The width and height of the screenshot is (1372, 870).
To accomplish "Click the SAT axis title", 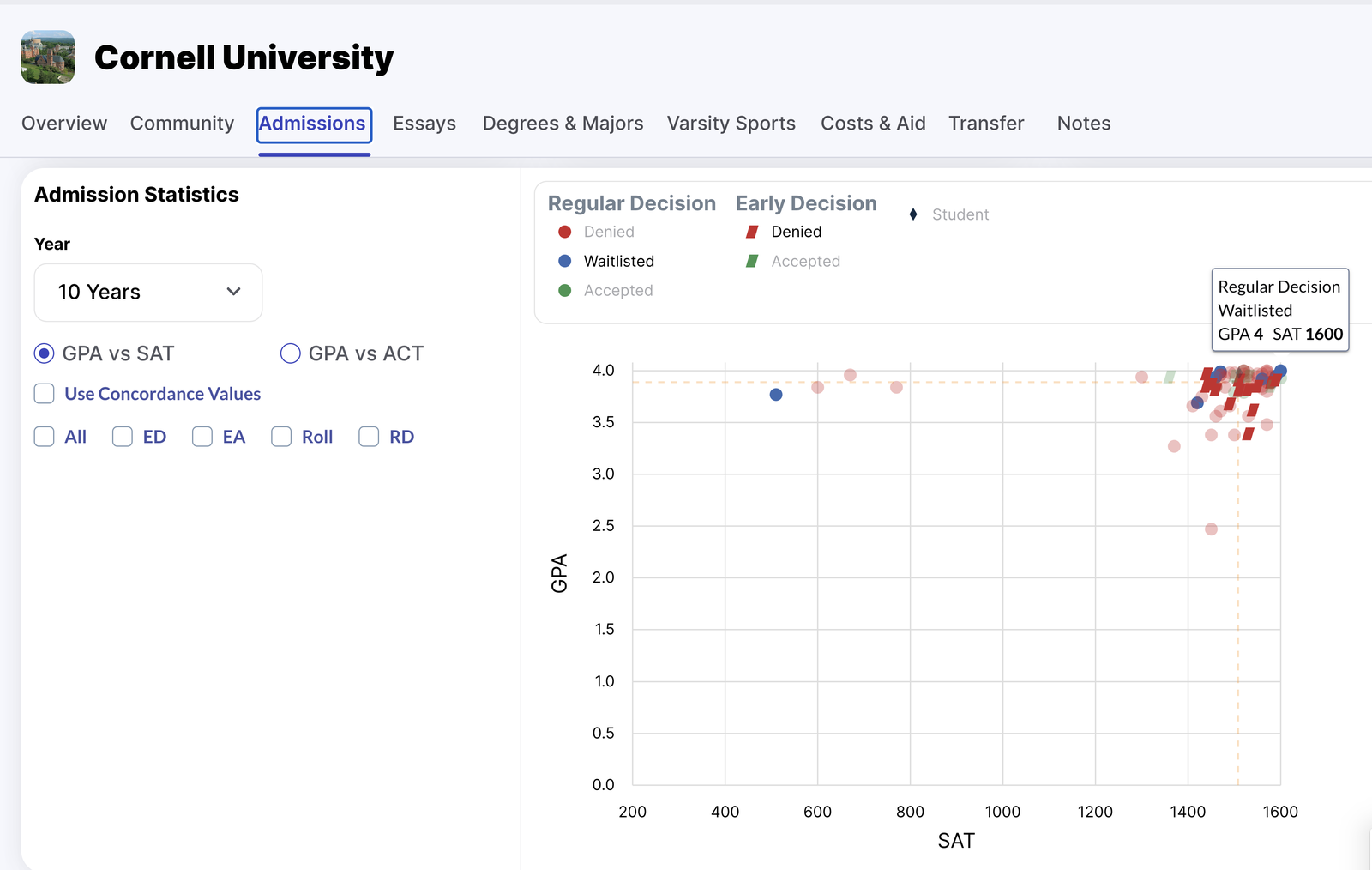I will click(x=956, y=841).
